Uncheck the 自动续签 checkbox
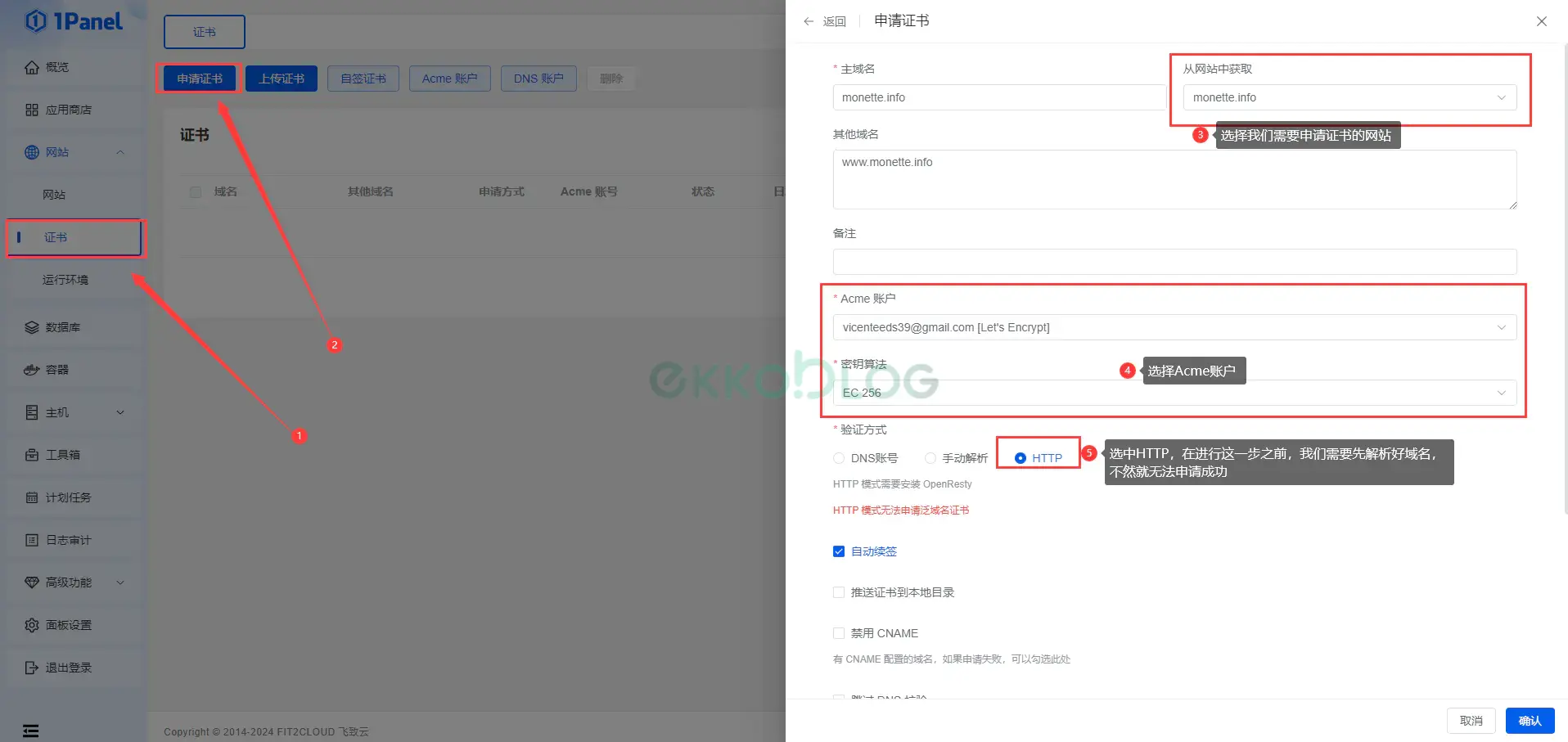1568x742 pixels. tap(839, 551)
